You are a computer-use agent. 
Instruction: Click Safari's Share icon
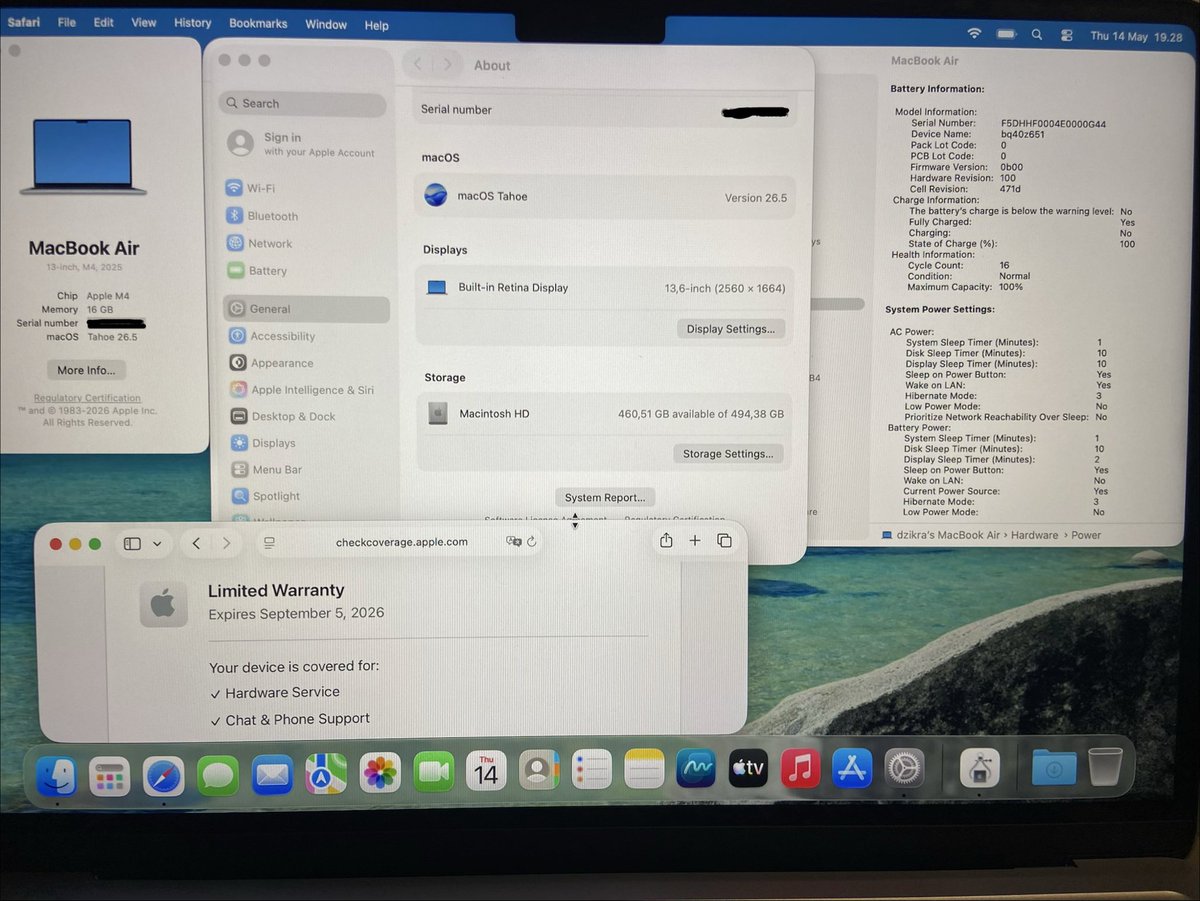click(666, 540)
